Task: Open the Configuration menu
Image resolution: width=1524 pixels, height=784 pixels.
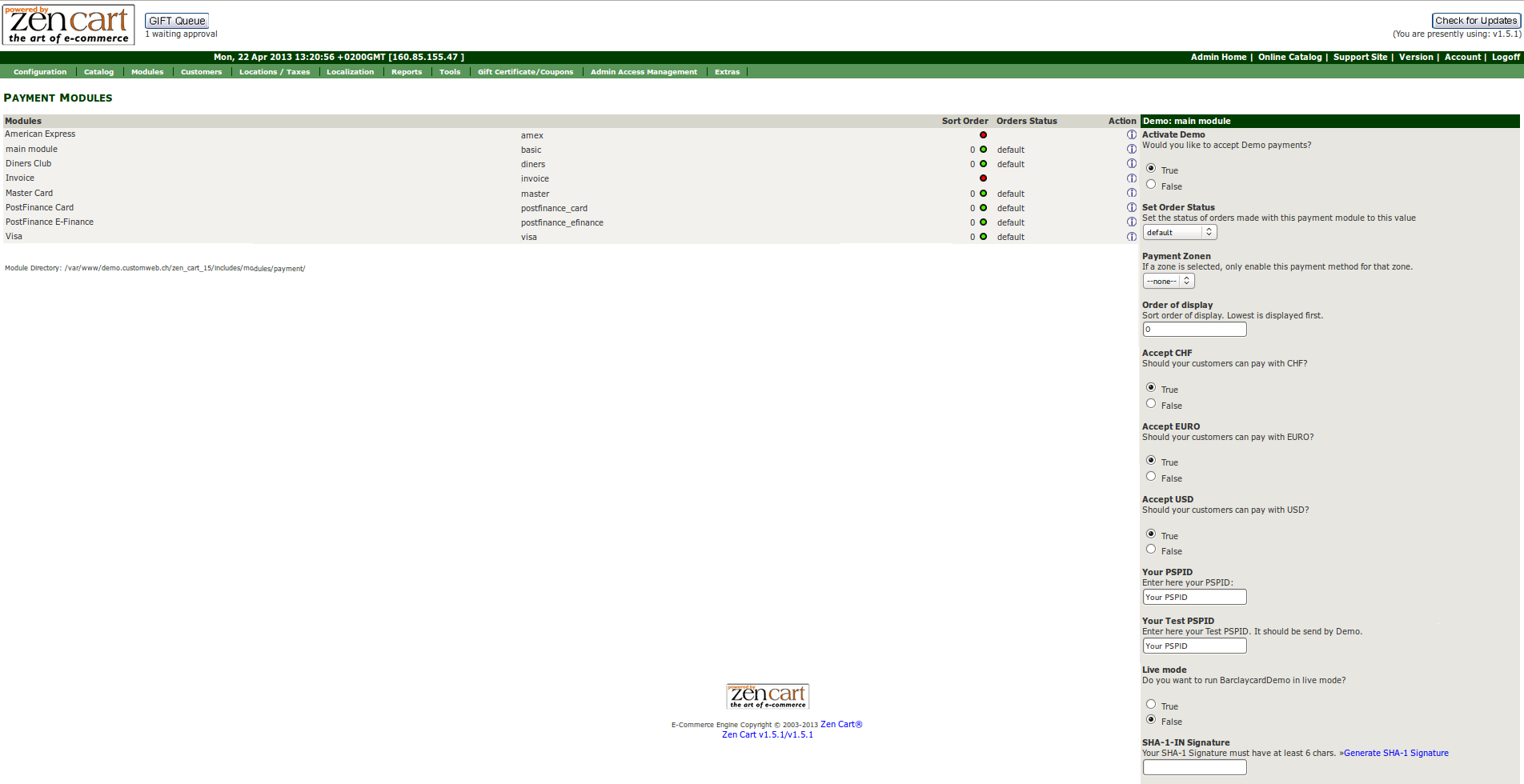Action: click(x=40, y=72)
